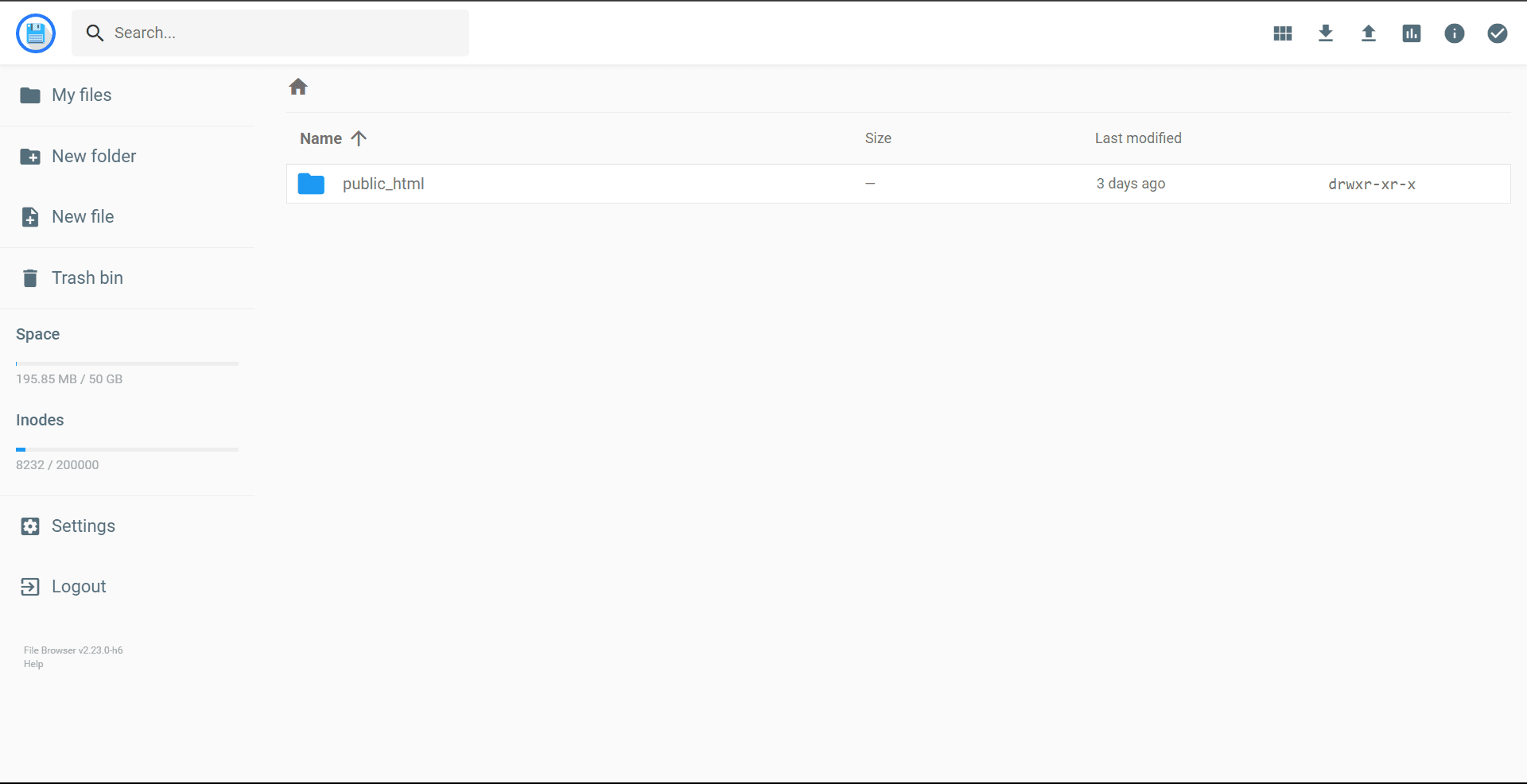Open the public_html folder
Screen dimensions: 1527x784
click(x=383, y=184)
